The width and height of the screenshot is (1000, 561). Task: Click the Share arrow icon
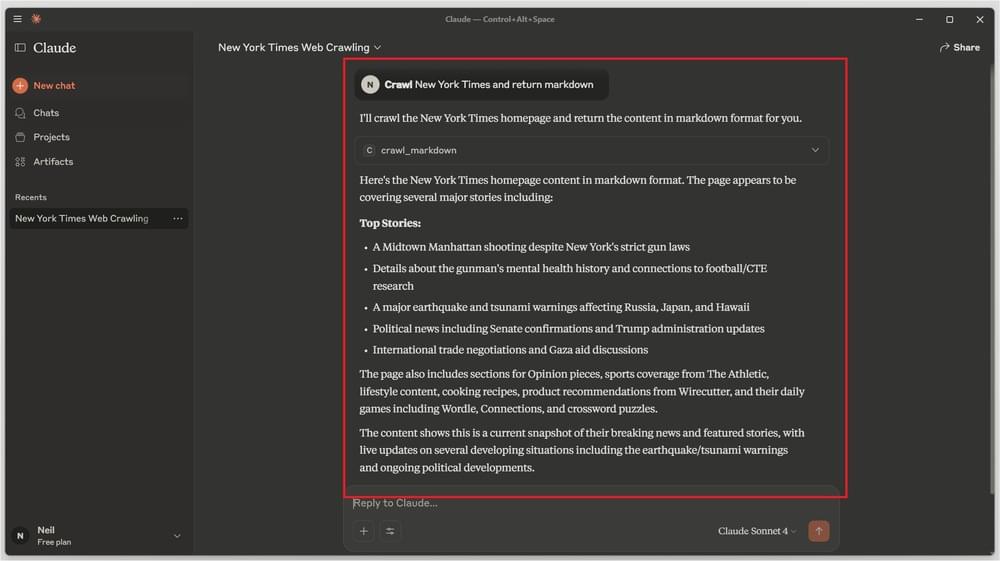[944, 48]
